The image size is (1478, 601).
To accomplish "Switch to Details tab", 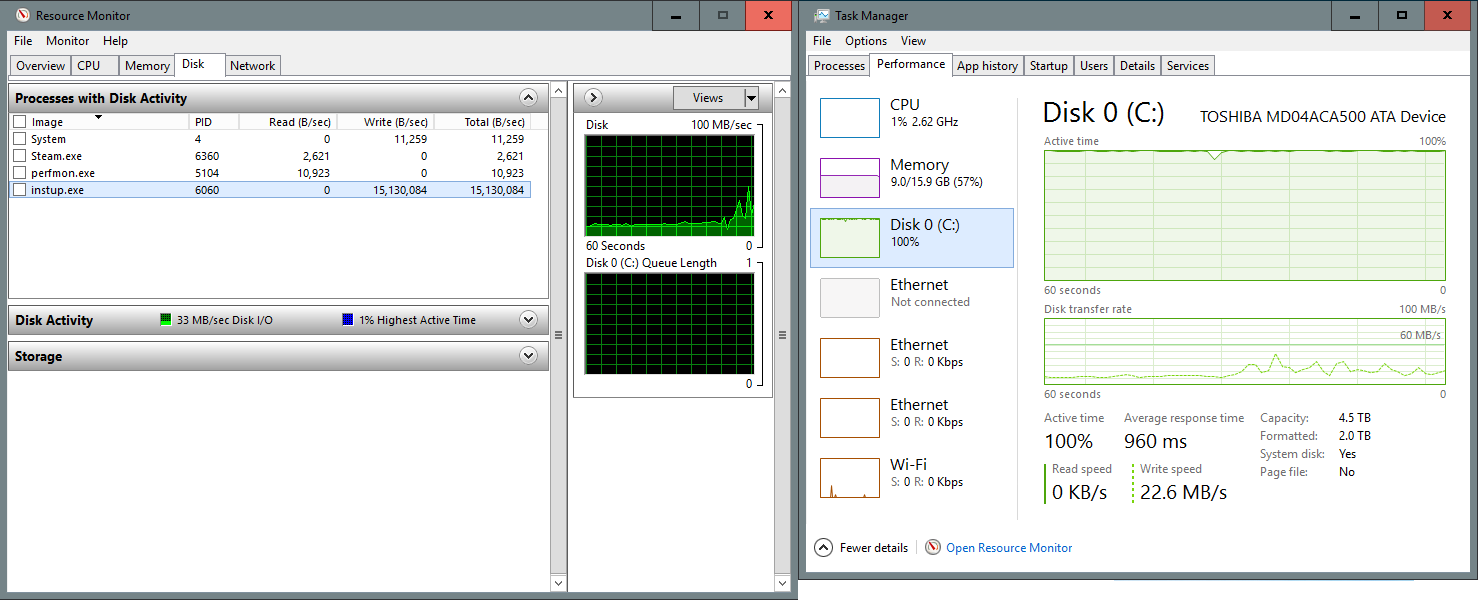I will (1137, 66).
